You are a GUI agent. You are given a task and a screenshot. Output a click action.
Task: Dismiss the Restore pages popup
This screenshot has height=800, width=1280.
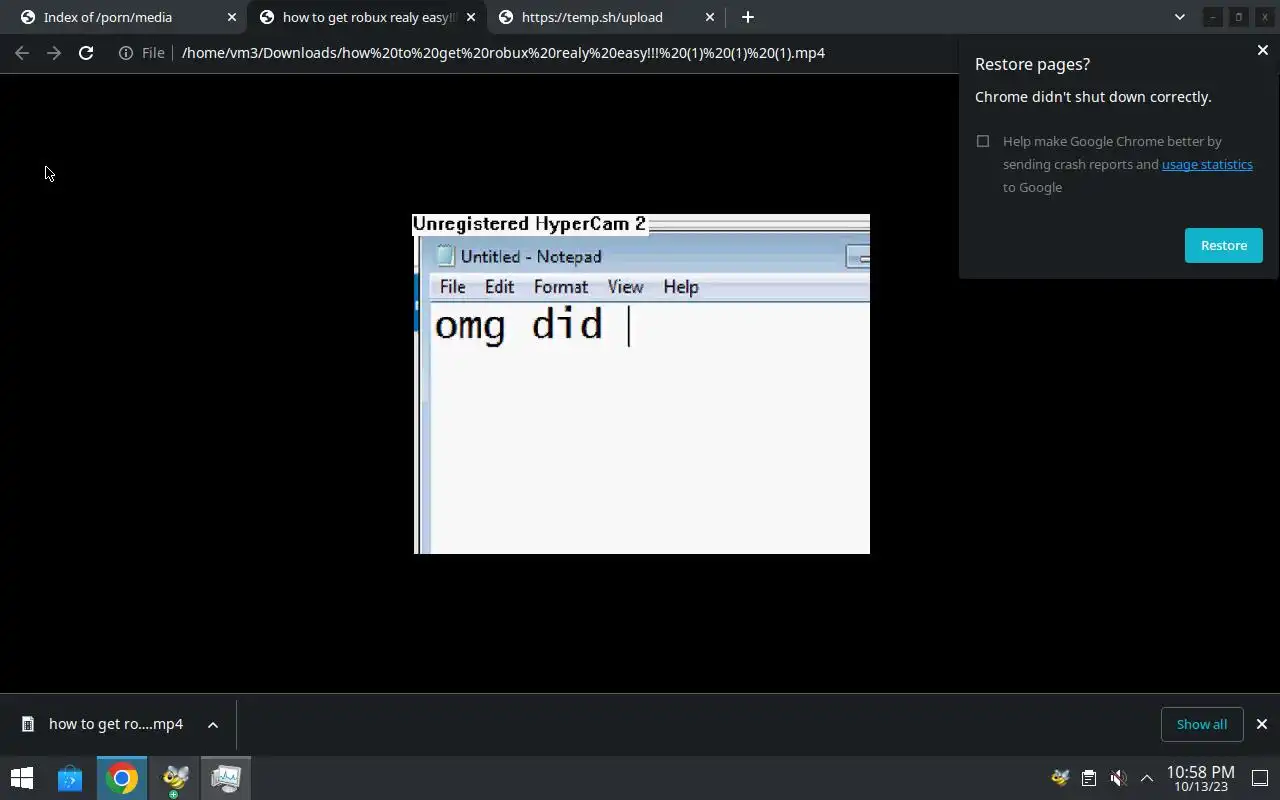1262,50
